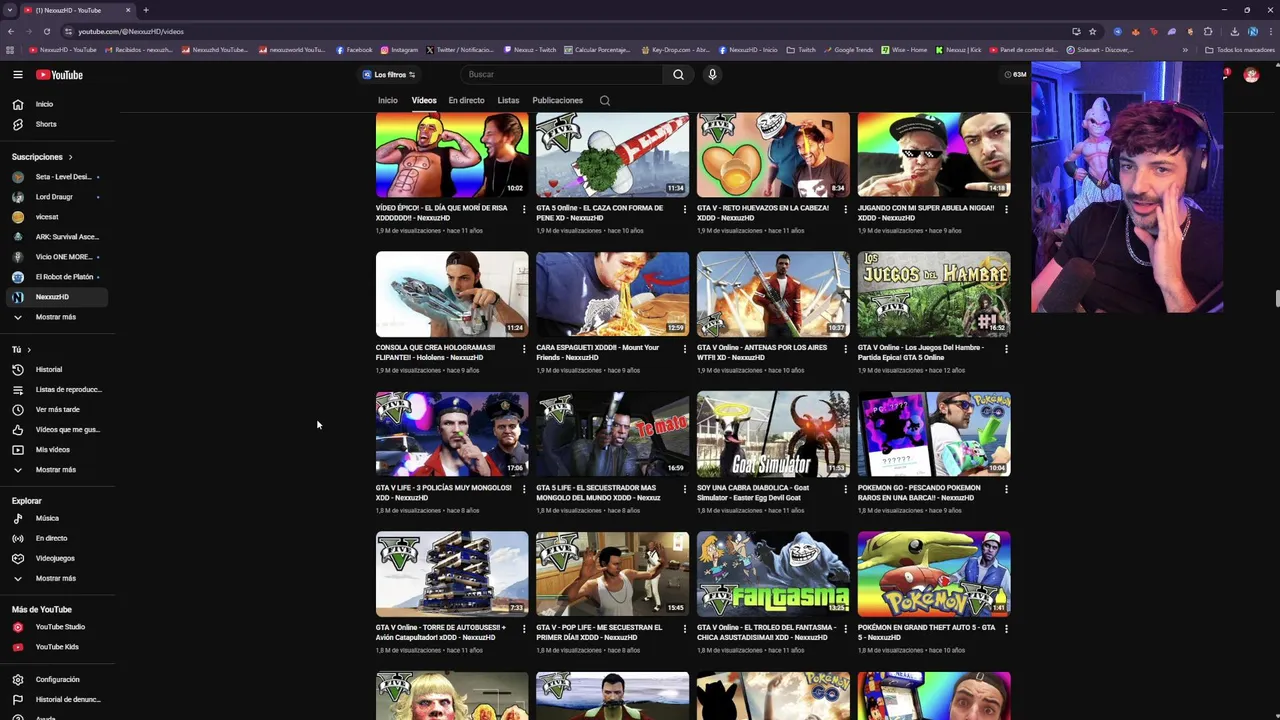Open Todos los marcadores folder
The height and width of the screenshot is (720, 1280).
pyautogui.click(x=1240, y=49)
